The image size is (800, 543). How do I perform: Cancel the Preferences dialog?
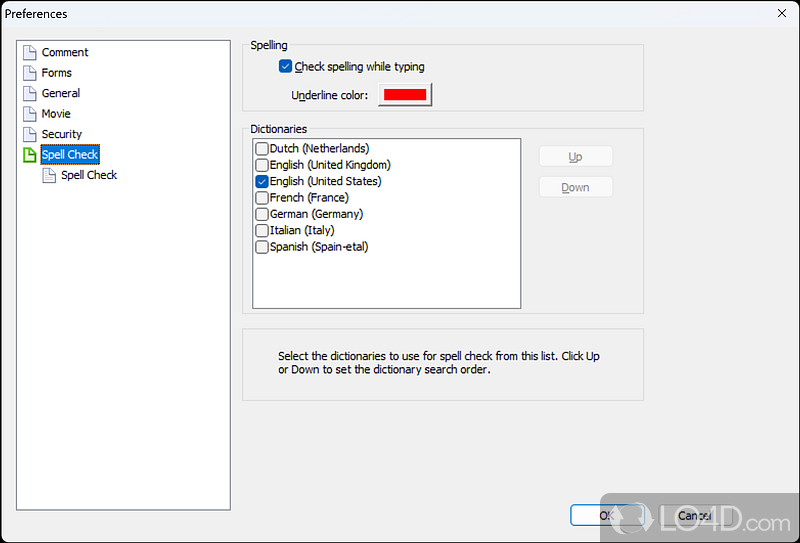click(694, 515)
